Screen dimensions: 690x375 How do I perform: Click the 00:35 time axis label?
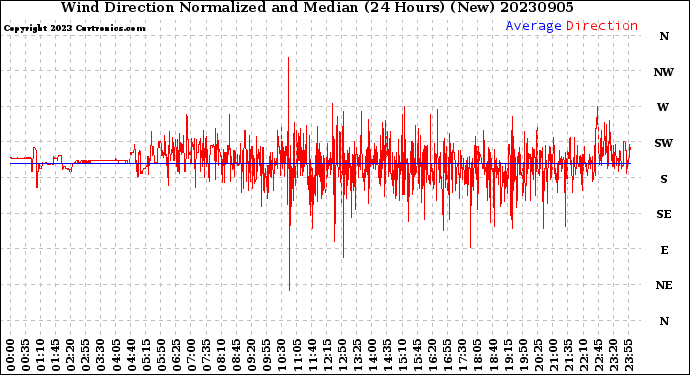(x=26, y=355)
